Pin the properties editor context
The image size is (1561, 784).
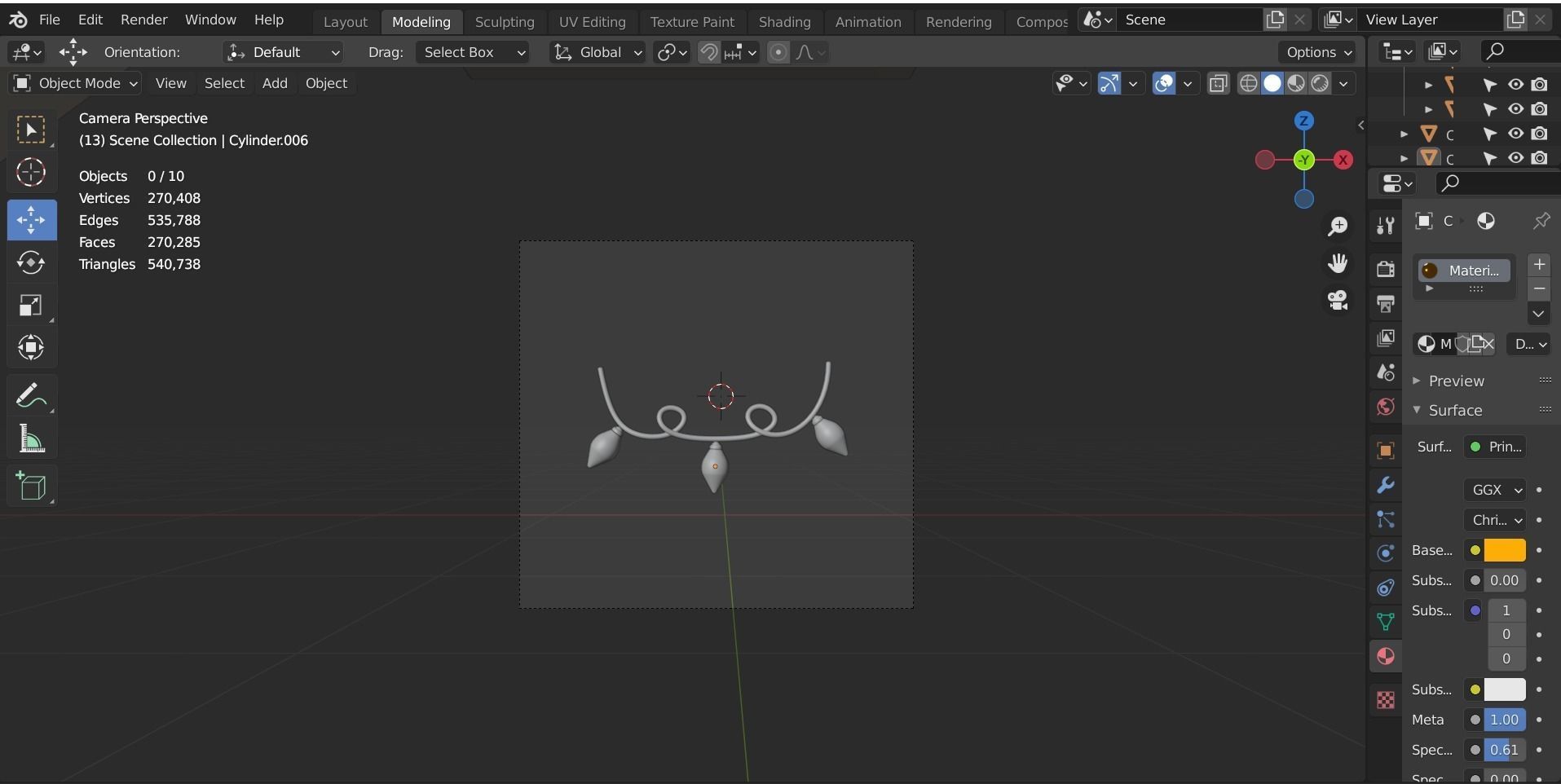[x=1541, y=221]
